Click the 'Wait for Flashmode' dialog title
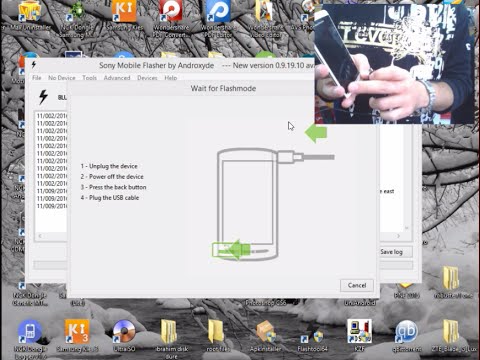 (223, 88)
